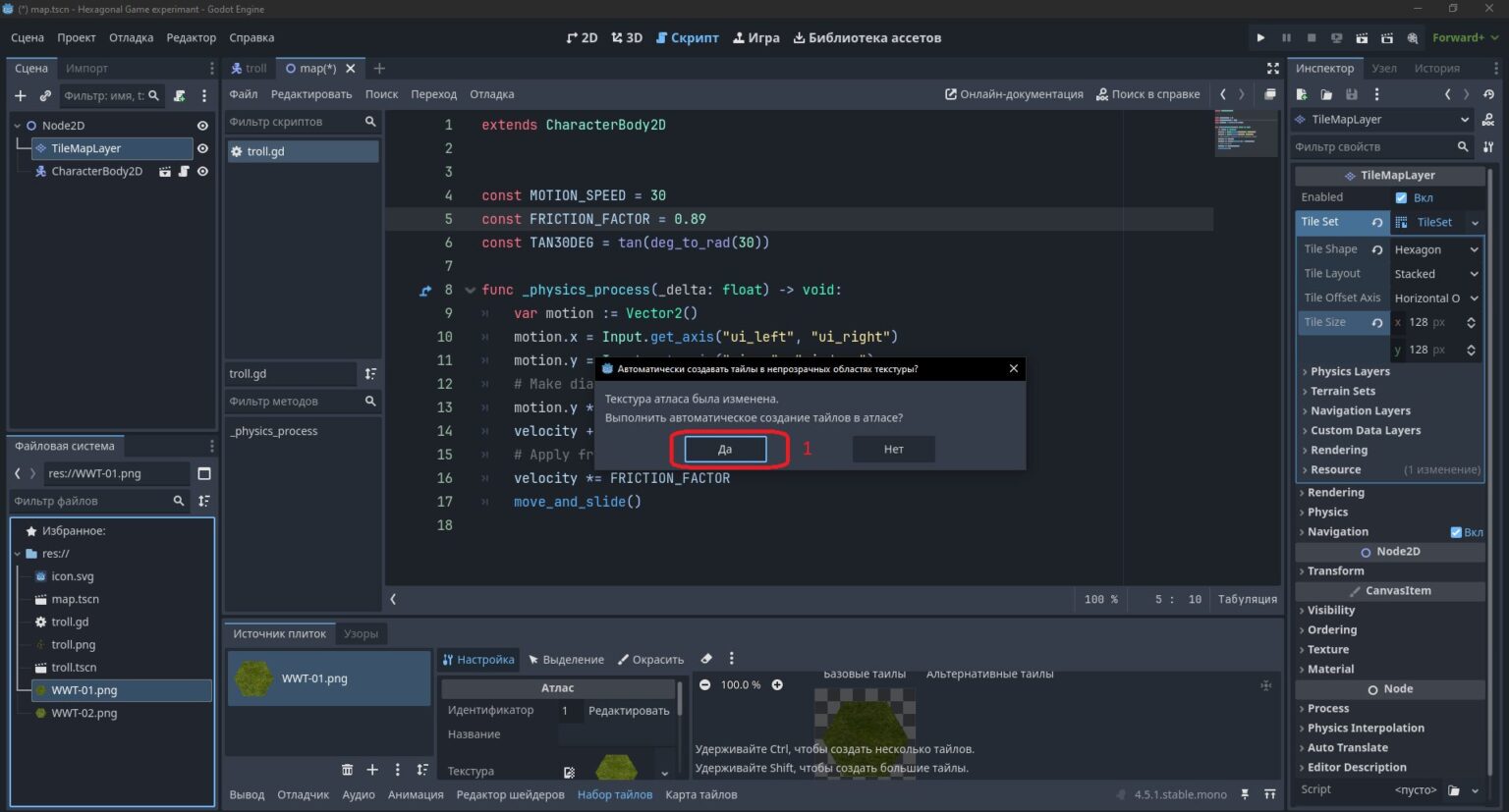Open the Tile Shape Hexagon dropdown
The image size is (1509, 812).
pos(1435,249)
